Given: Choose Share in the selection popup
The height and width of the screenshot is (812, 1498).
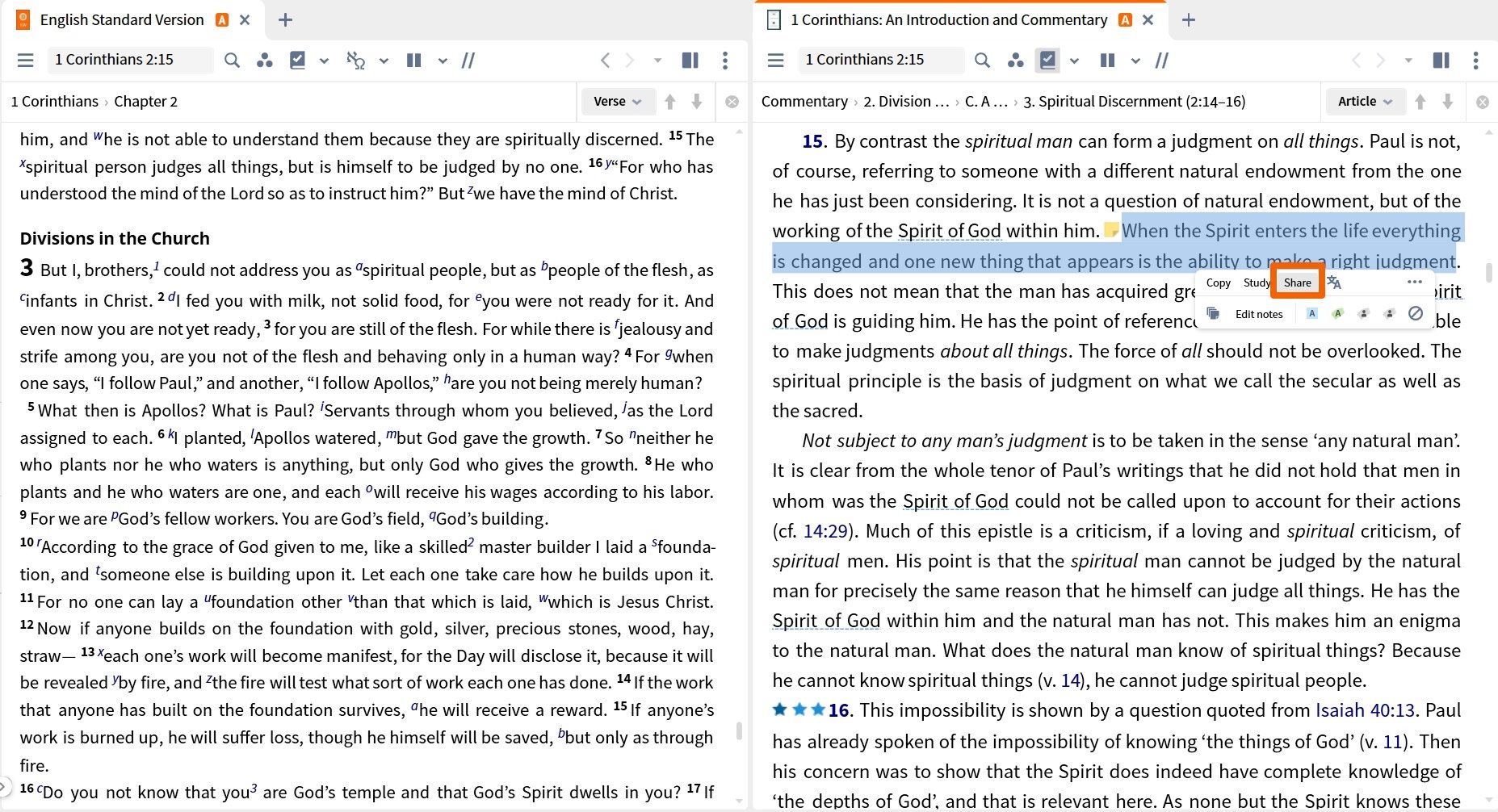Looking at the screenshot, I should (1298, 283).
